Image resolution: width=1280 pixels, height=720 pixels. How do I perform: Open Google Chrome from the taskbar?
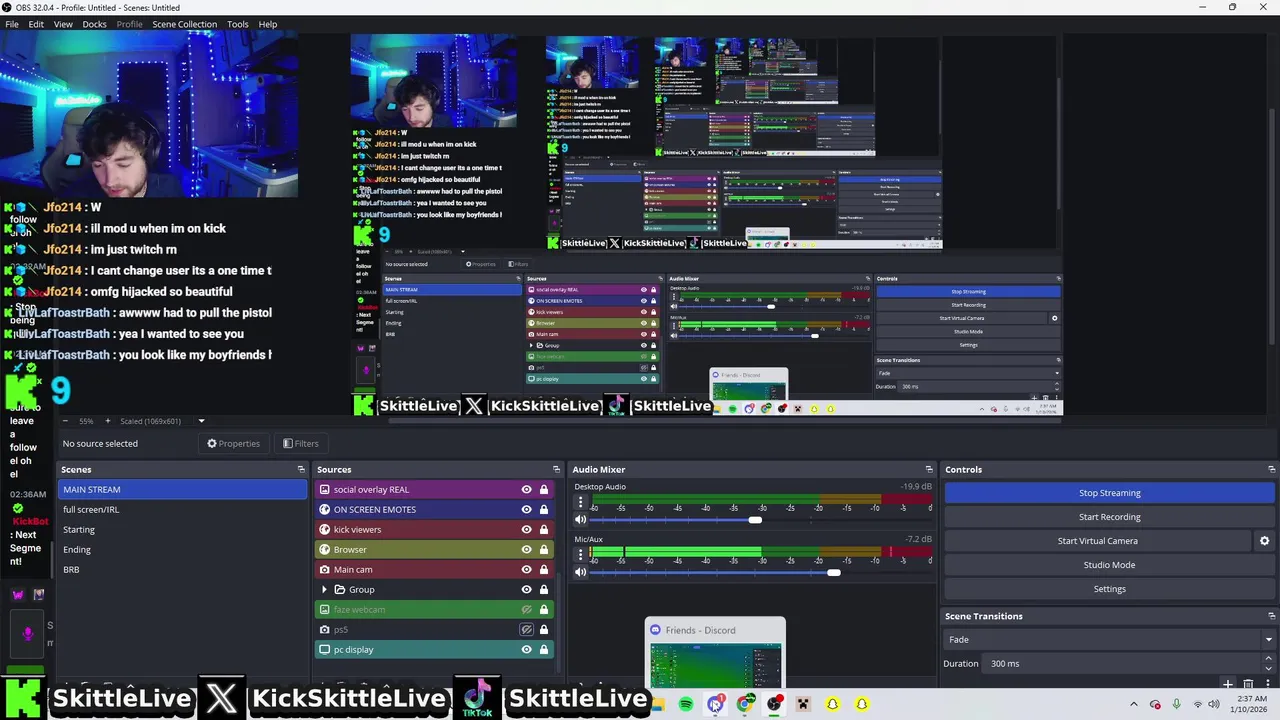(x=745, y=704)
